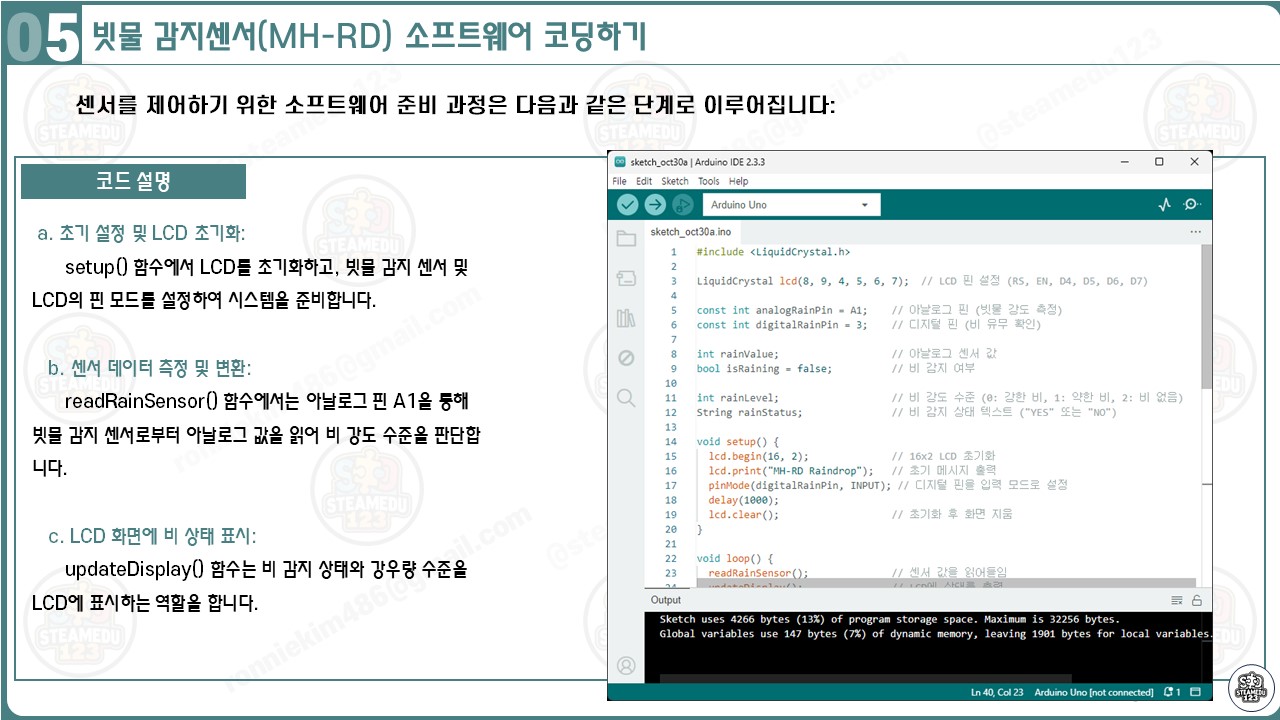Click the 'Global variables use 147 bytes' output line
1280x720 pixels.
pos(936,633)
